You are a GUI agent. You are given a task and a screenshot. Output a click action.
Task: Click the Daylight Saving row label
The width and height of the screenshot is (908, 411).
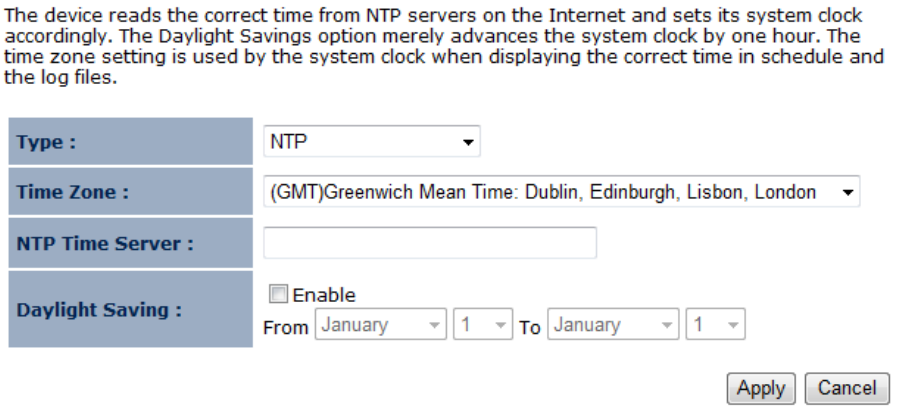(98, 309)
